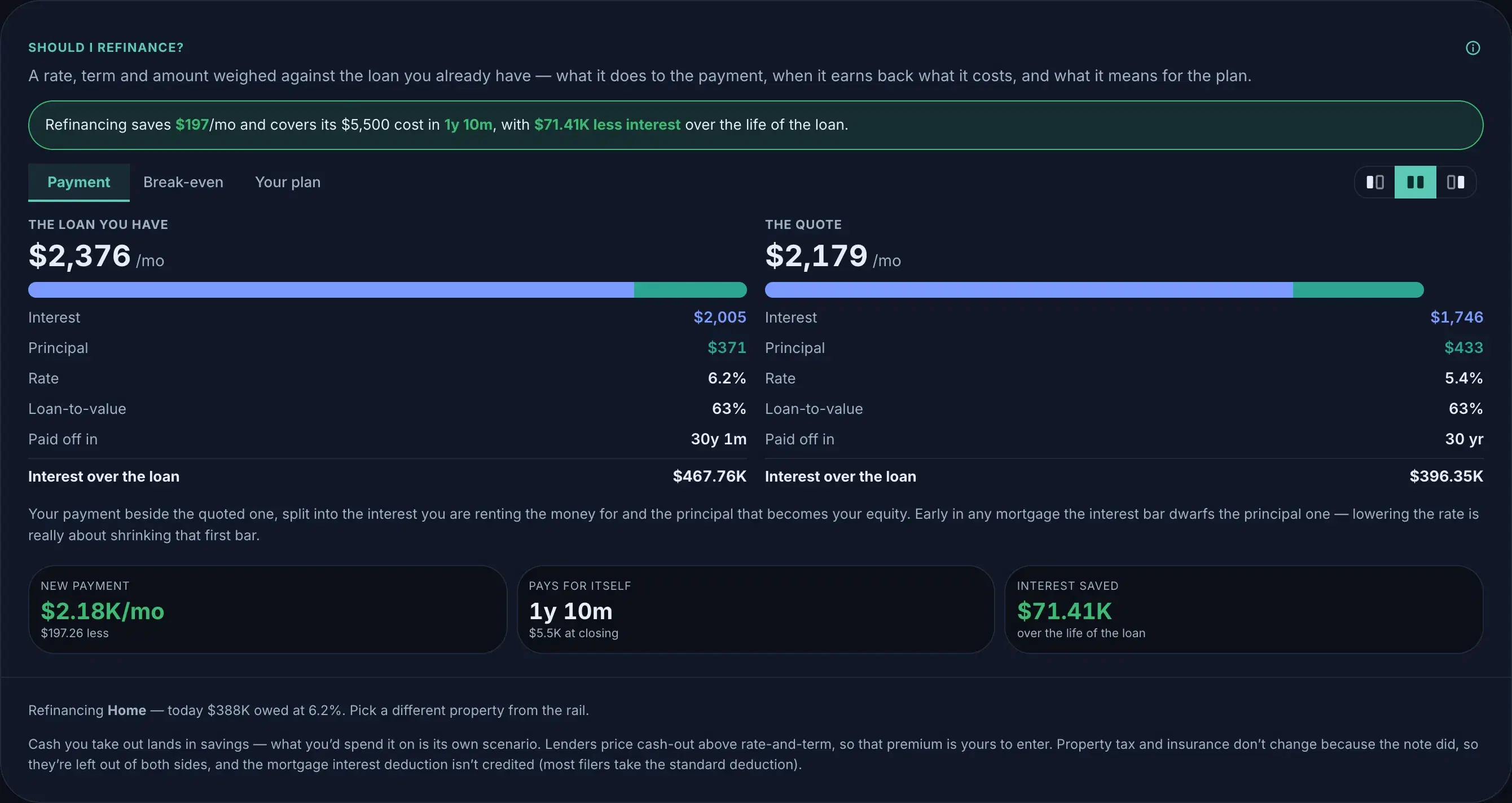Show only the quote column view
The width and height of the screenshot is (1512, 803).
tap(1456, 182)
